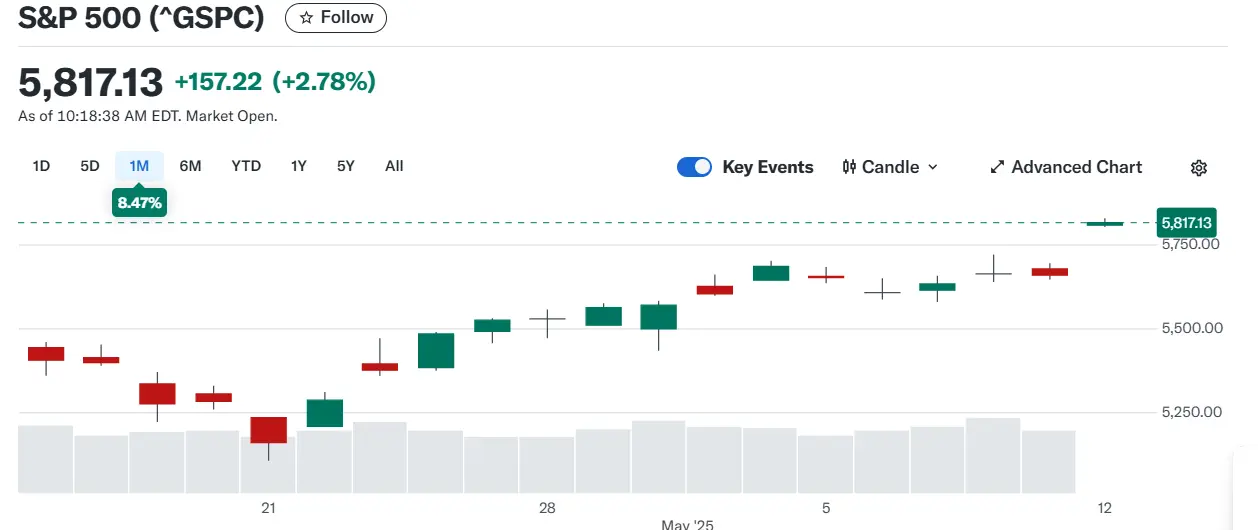Click the latest green candle near May 12
The height and width of the screenshot is (530, 1258).
tap(1105, 223)
